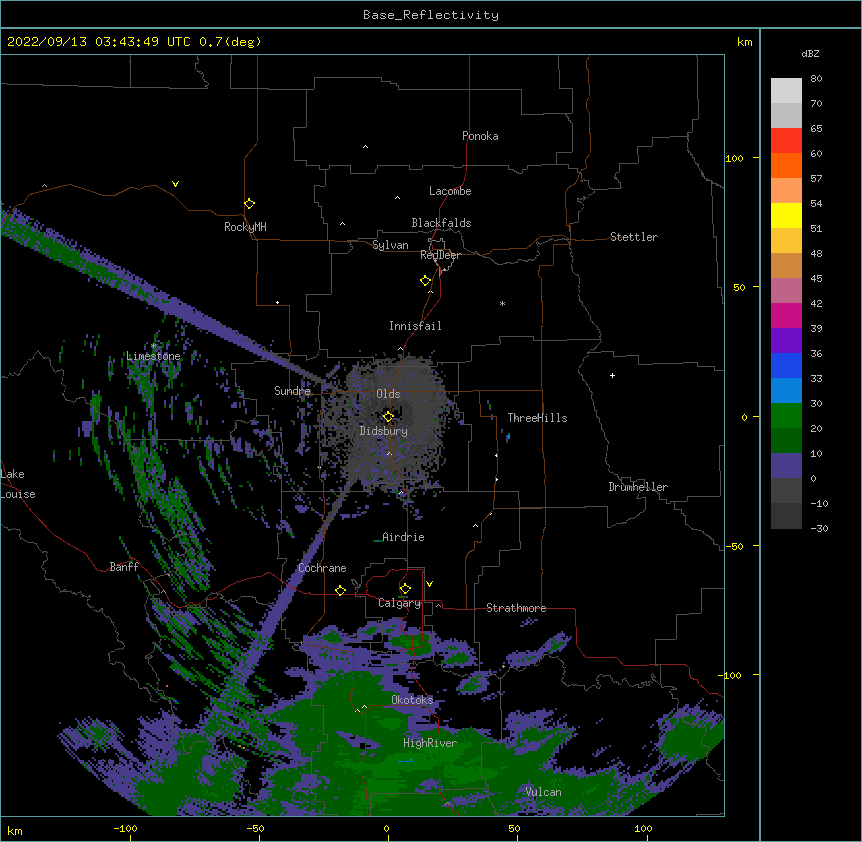Select the Limestone label

pos(153,356)
